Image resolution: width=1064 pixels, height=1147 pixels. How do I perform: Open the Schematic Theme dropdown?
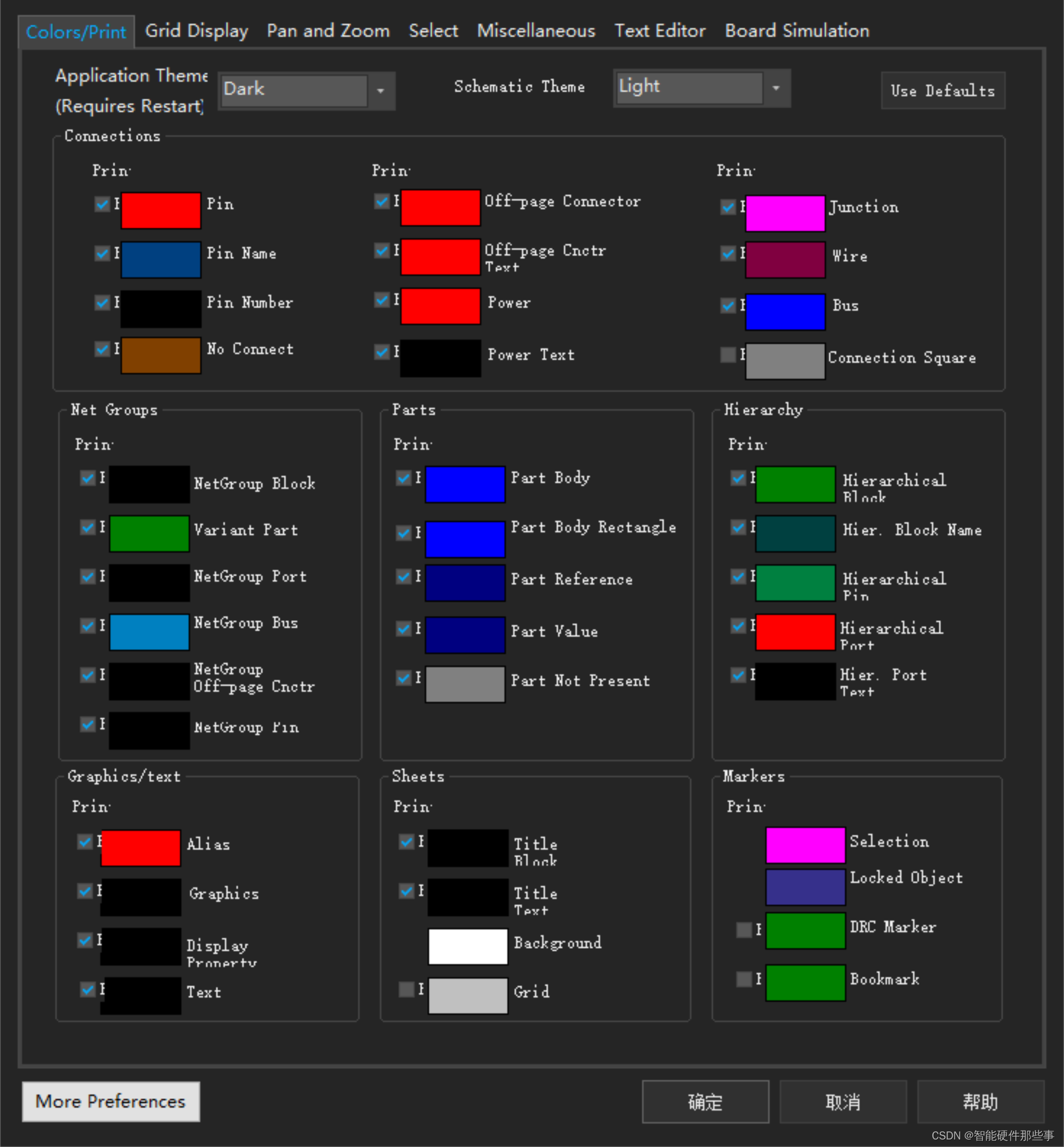775,88
